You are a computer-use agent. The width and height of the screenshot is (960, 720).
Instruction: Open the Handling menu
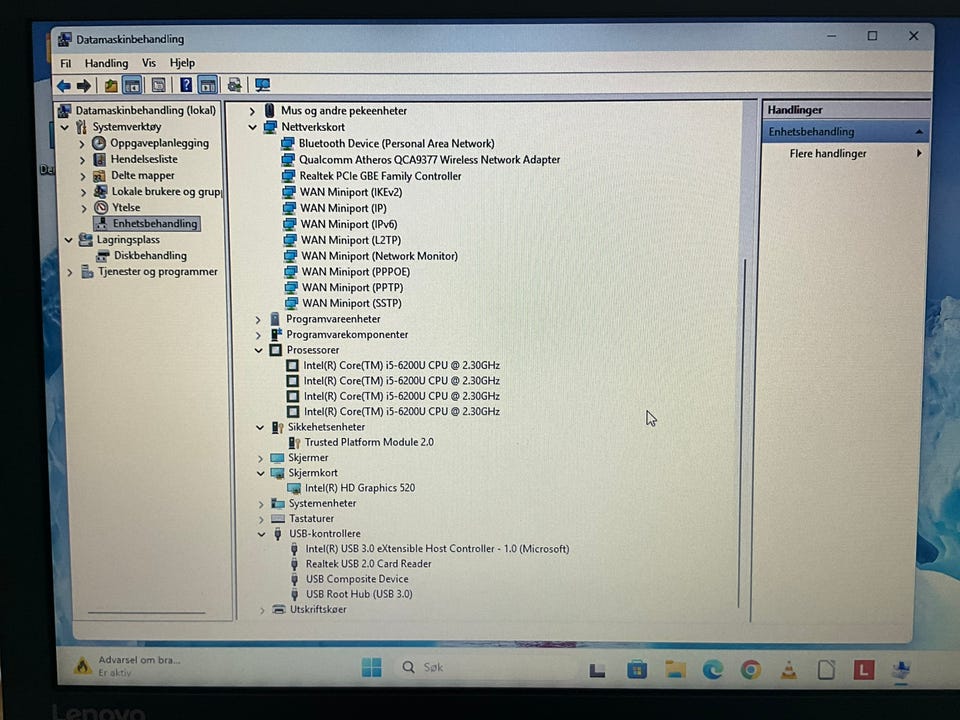(x=107, y=63)
